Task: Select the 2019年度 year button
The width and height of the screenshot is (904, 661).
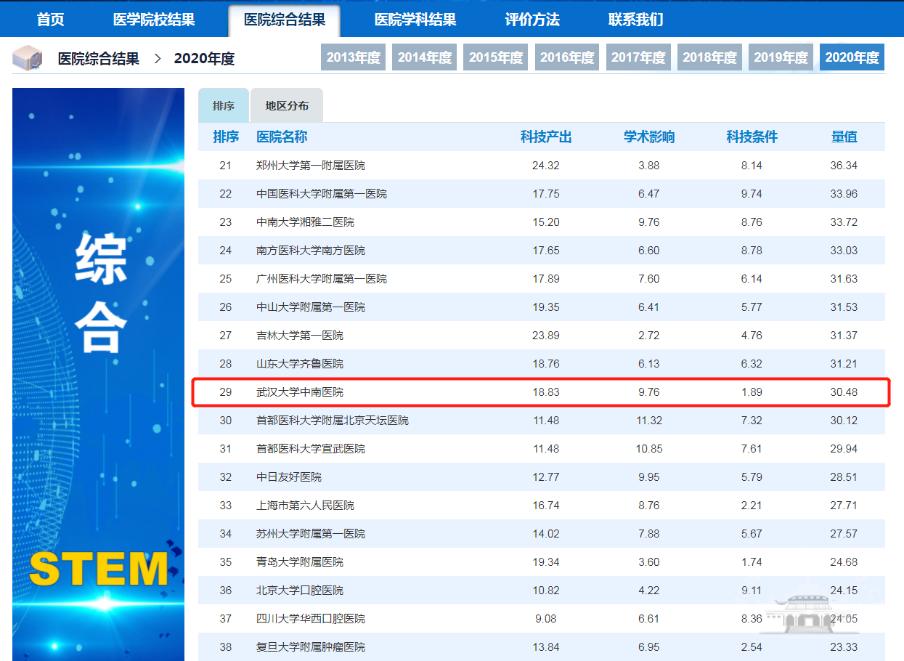Action: [x=780, y=58]
